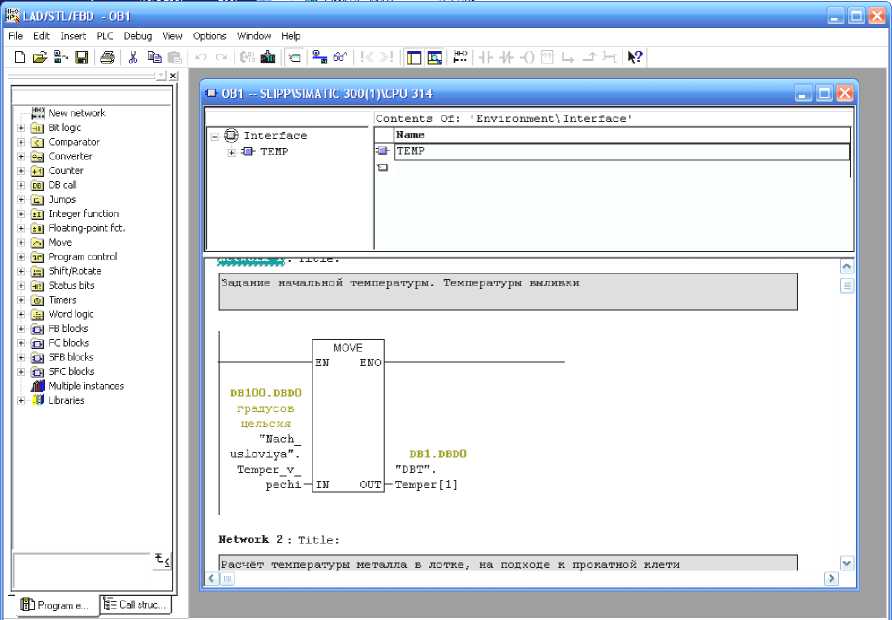Collapse the Interface tree node
Screen dimensions: 892x620
(x=215, y=136)
